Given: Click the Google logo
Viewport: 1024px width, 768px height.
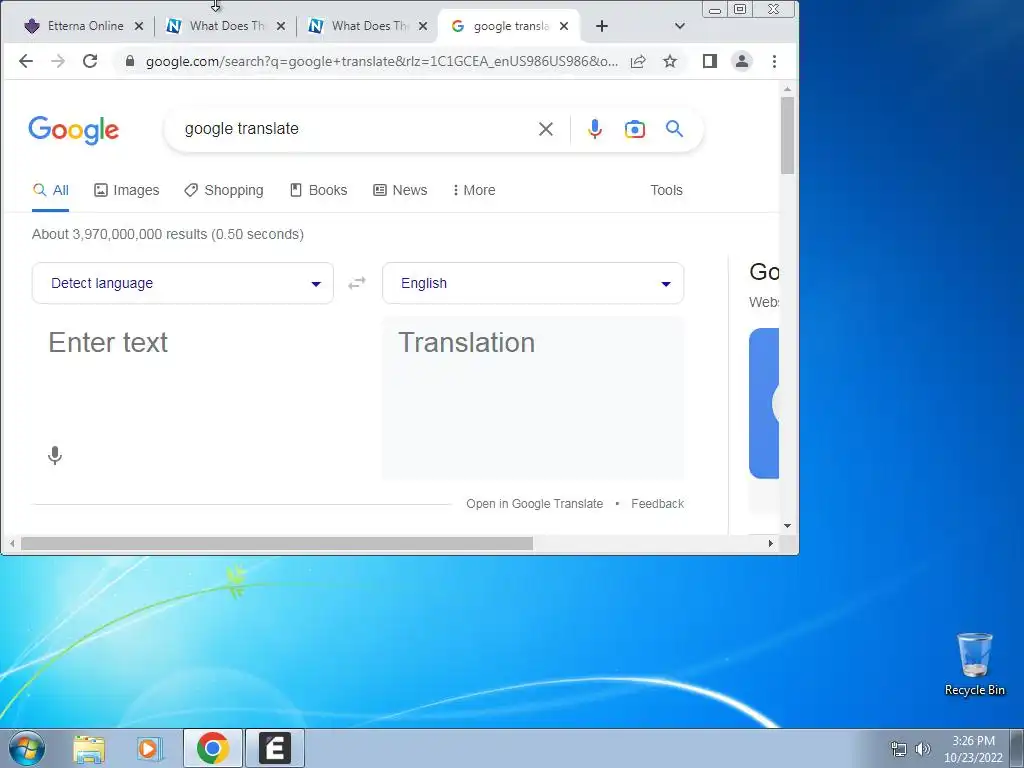Looking at the screenshot, I should pos(74,130).
